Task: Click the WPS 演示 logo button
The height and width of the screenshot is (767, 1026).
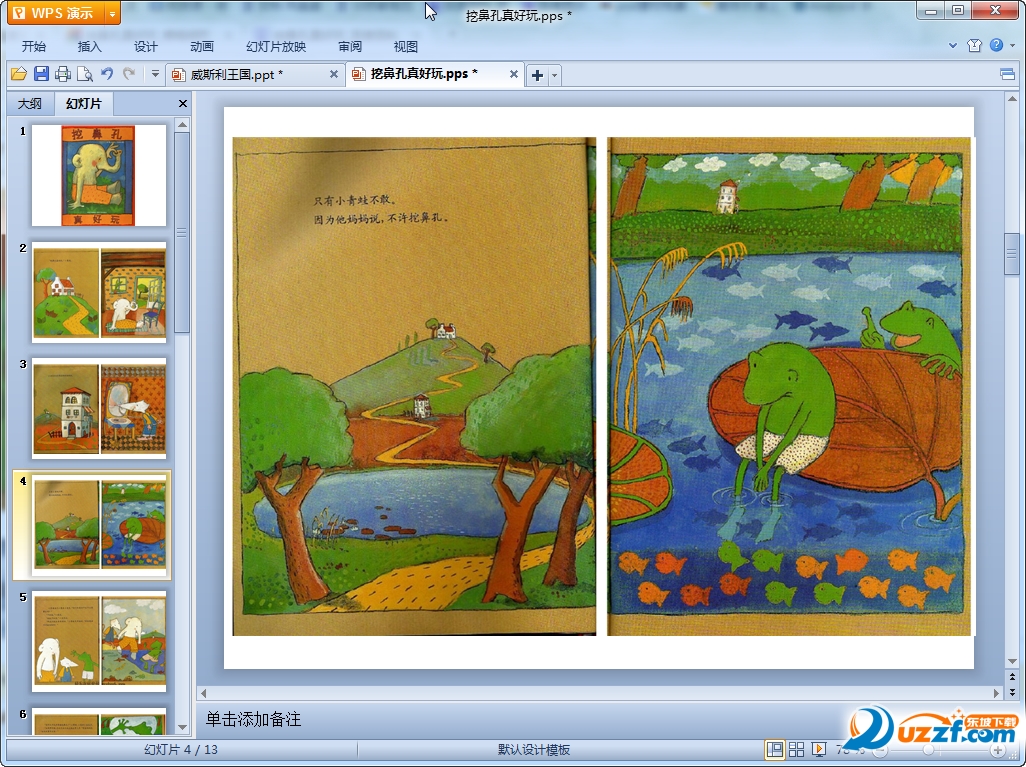Action: pyautogui.click(x=57, y=13)
